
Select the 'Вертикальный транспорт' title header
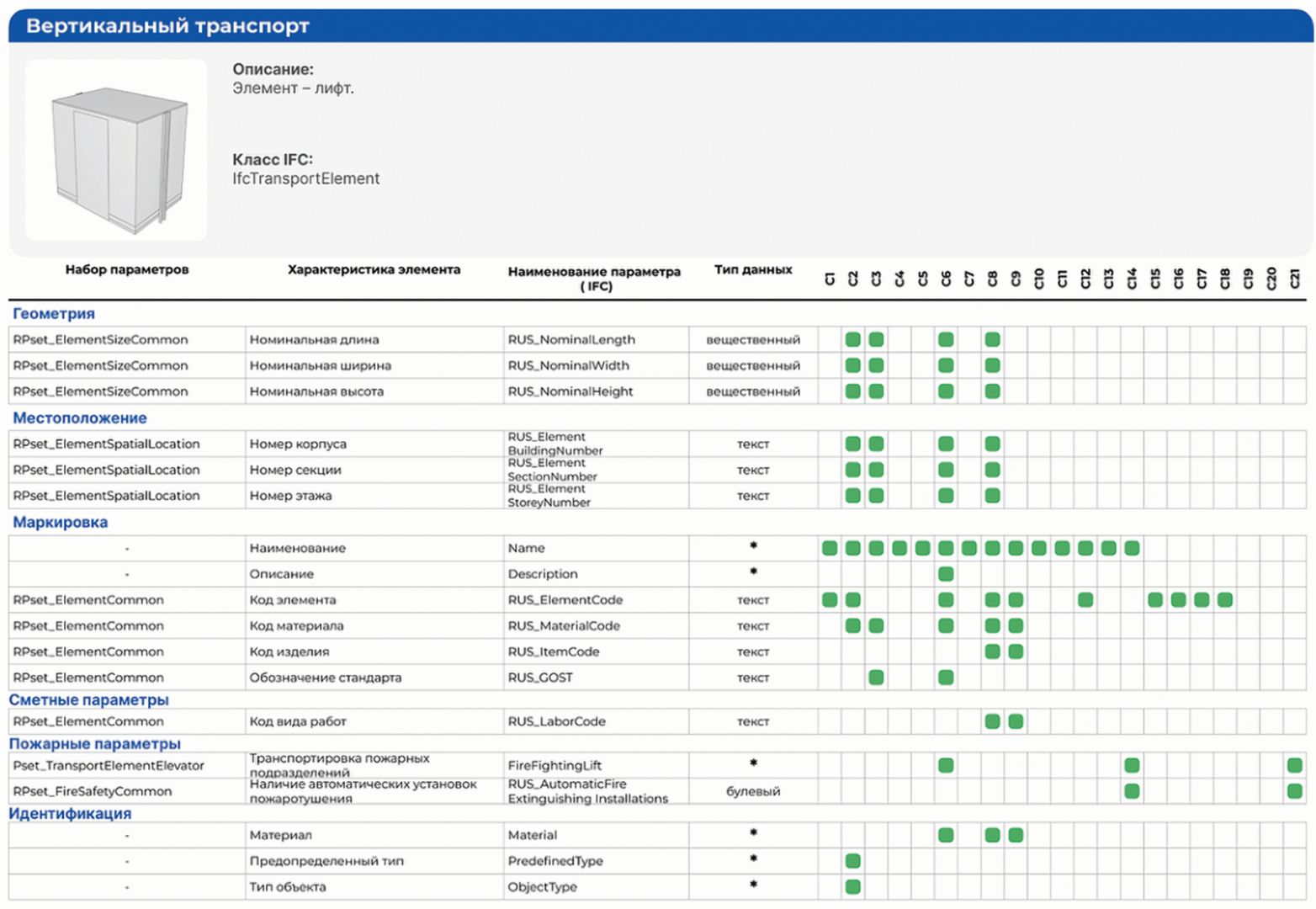tap(167, 26)
